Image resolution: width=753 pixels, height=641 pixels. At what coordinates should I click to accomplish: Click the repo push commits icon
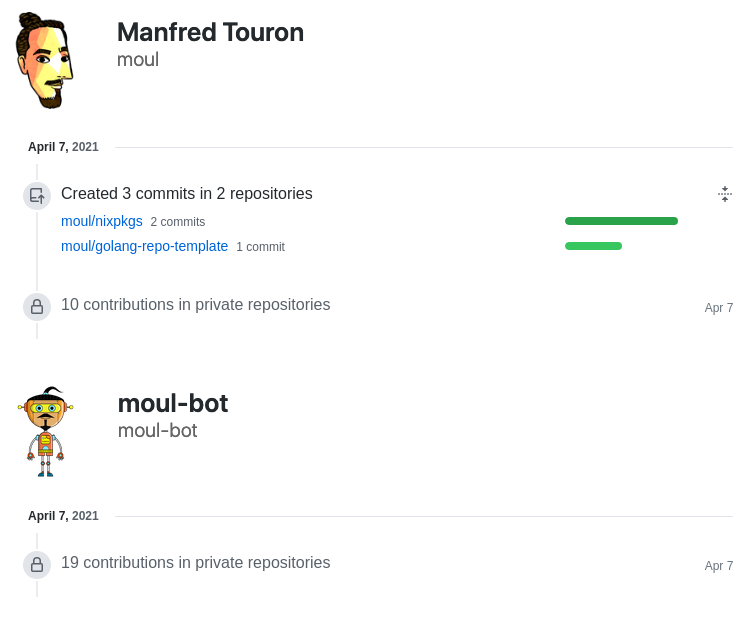coord(37,196)
